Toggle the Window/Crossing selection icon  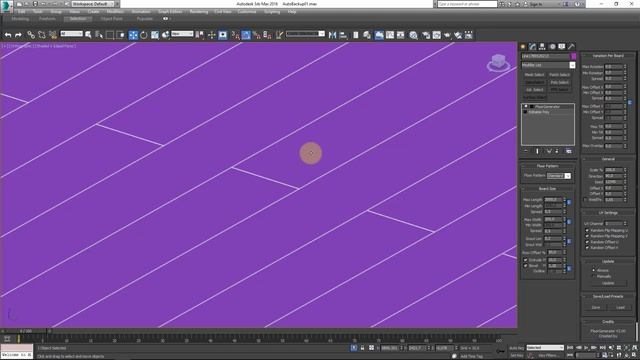point(120,35)
